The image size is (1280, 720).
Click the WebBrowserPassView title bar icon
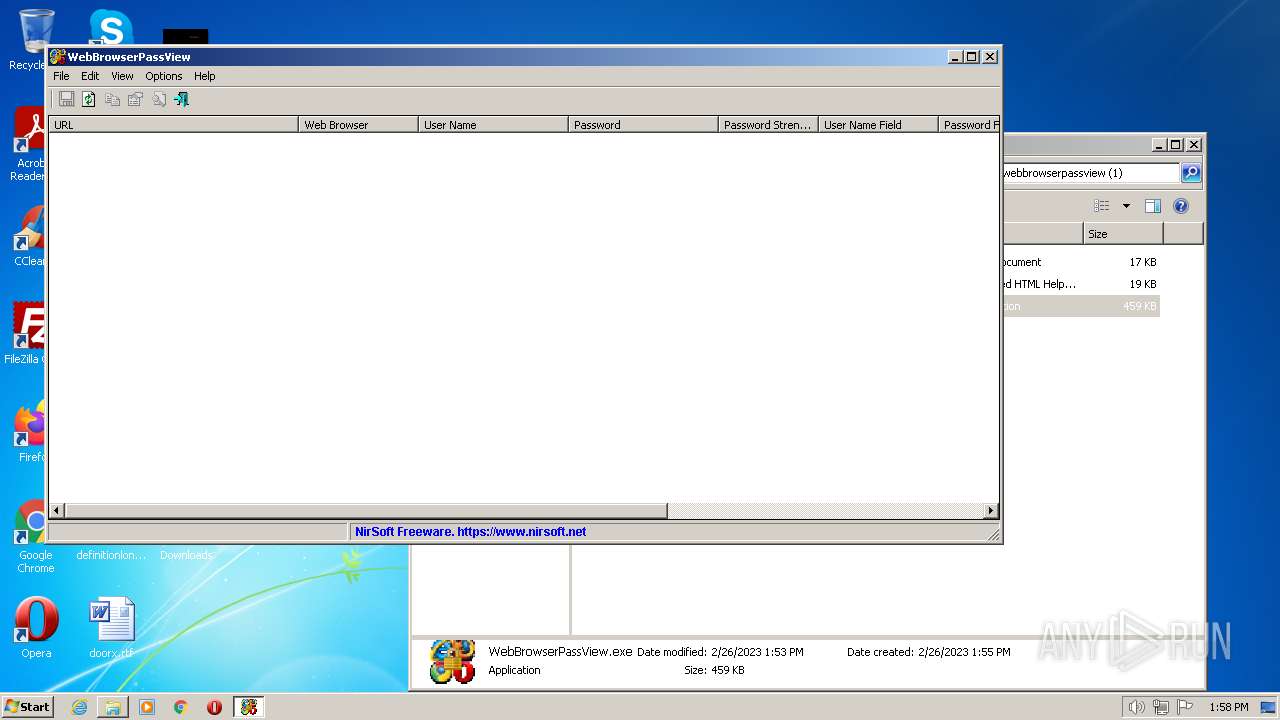[x=58, y=57]
